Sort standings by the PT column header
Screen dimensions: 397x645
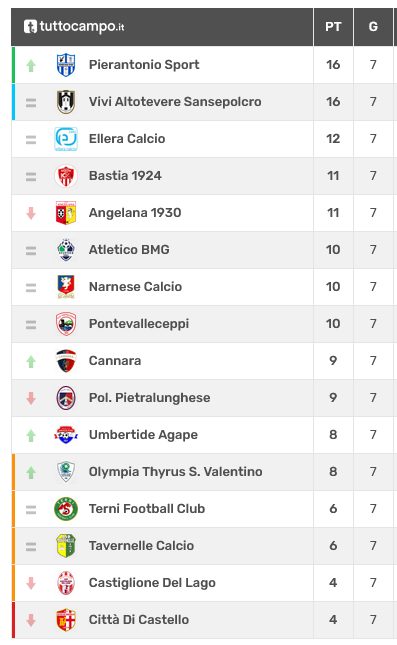333,27
